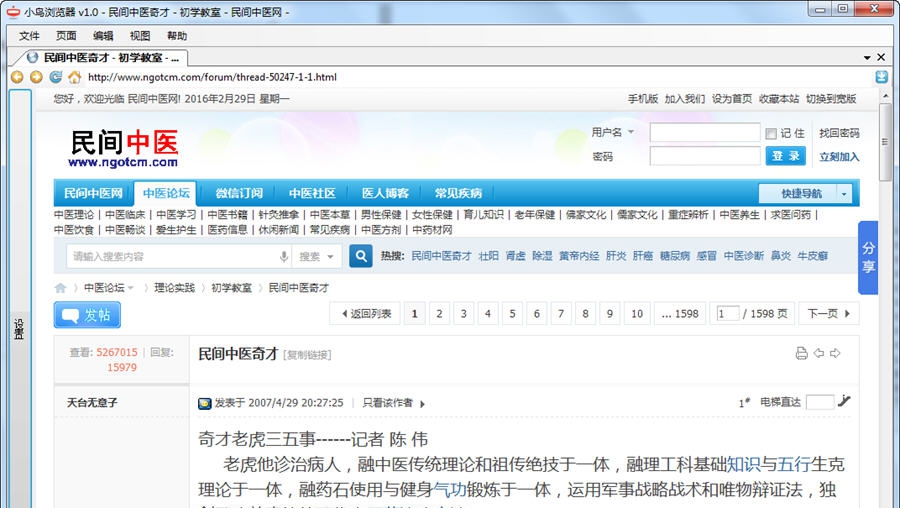The image size is (900, 508).
Task: Open the 帮助 menu
Action: (177, 36)
